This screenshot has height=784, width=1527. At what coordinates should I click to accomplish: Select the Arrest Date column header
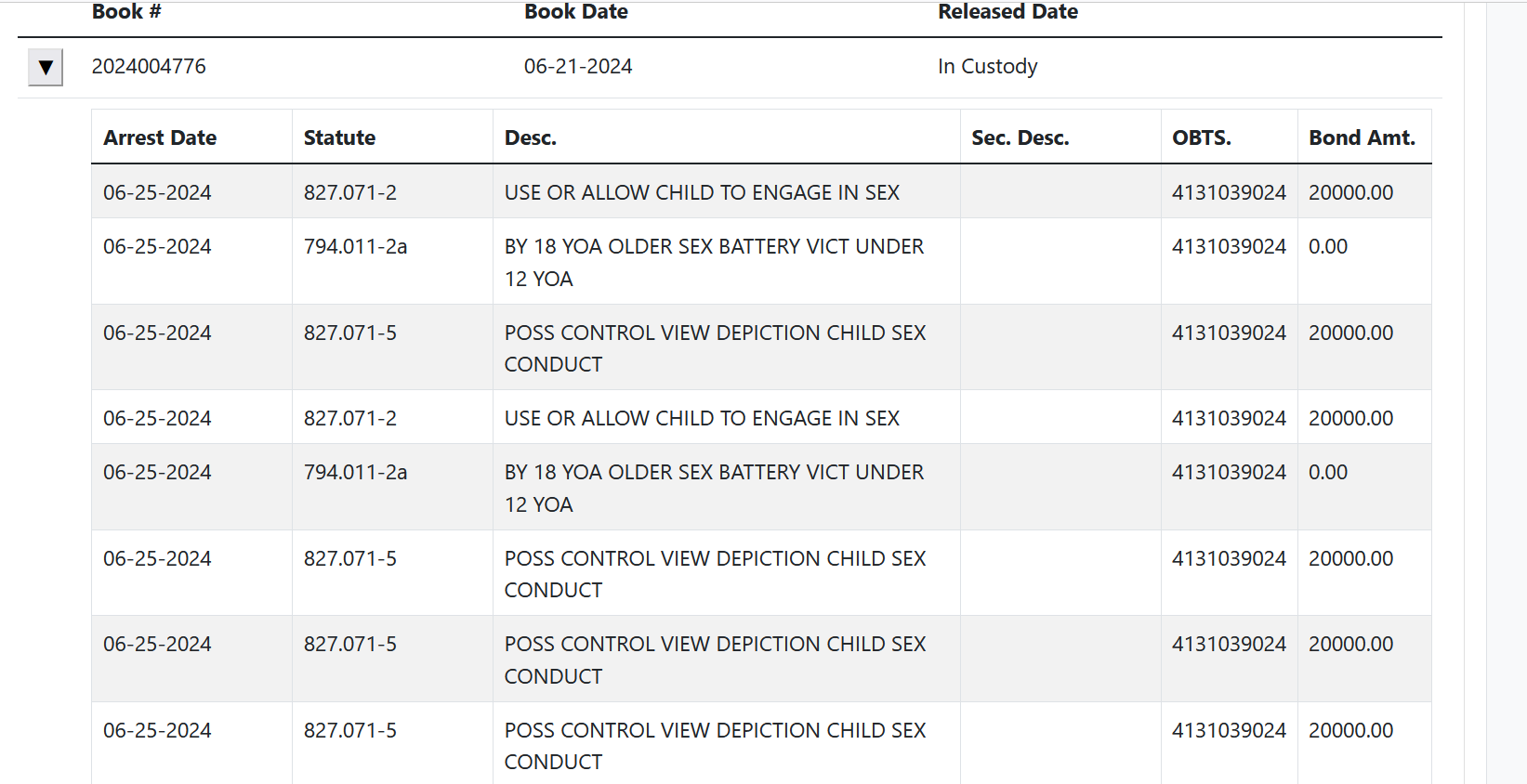coord(160,137)
